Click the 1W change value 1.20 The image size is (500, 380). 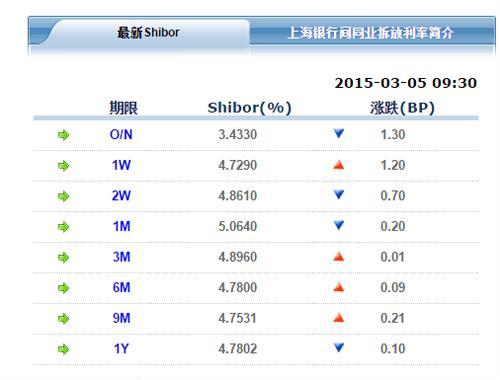pos(393,165)
